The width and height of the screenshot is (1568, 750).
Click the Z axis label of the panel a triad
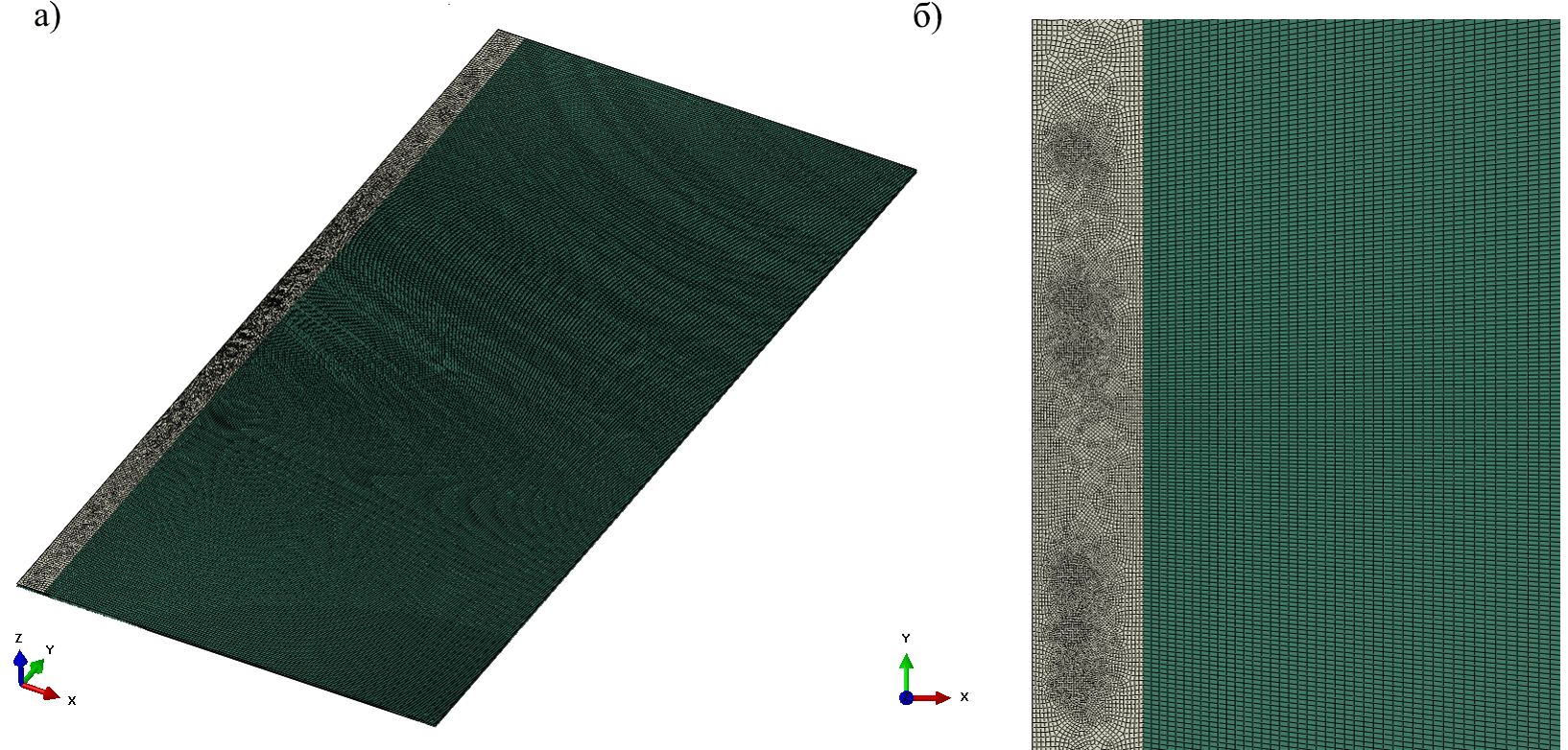[18, 638]
